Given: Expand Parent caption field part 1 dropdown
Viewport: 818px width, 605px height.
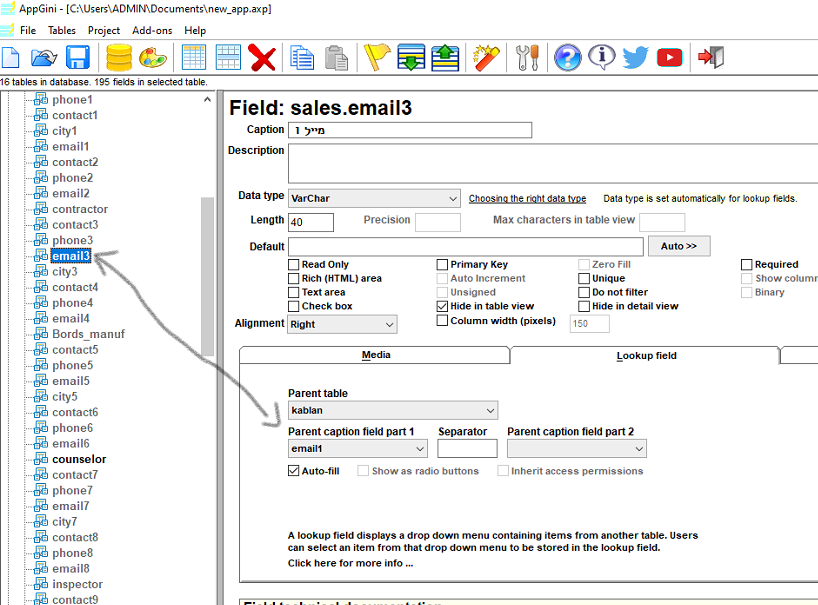Looking at the screenshot, I should 357,449.
